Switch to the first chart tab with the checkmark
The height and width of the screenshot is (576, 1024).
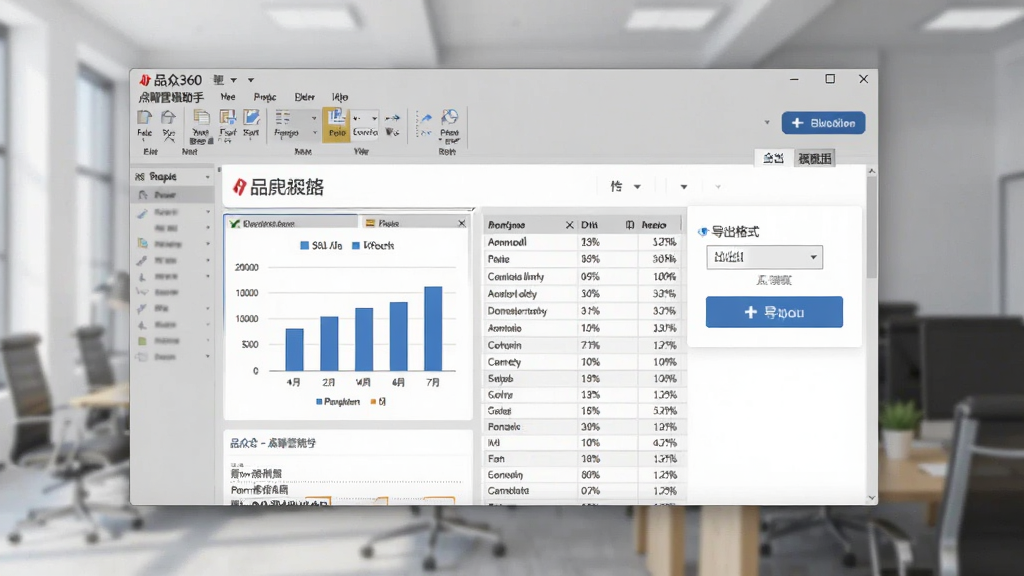point(291,223)
